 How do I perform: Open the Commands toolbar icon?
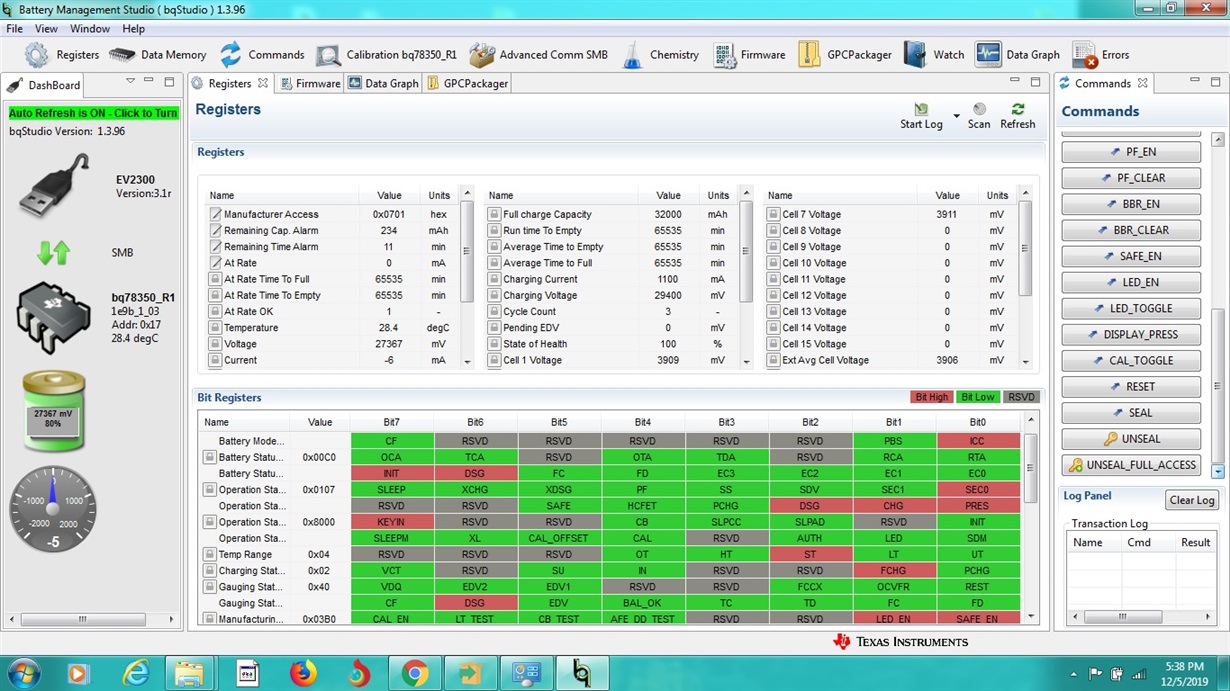click(x=261, y=55)
